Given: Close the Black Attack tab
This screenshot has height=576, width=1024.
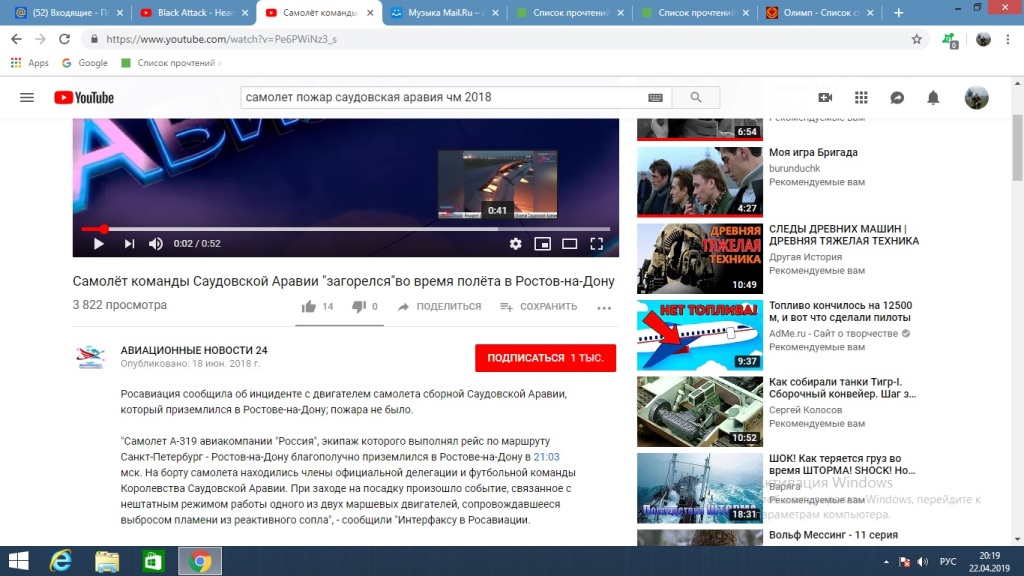Looking at the screenshot, I should click(x=245, y=12).
